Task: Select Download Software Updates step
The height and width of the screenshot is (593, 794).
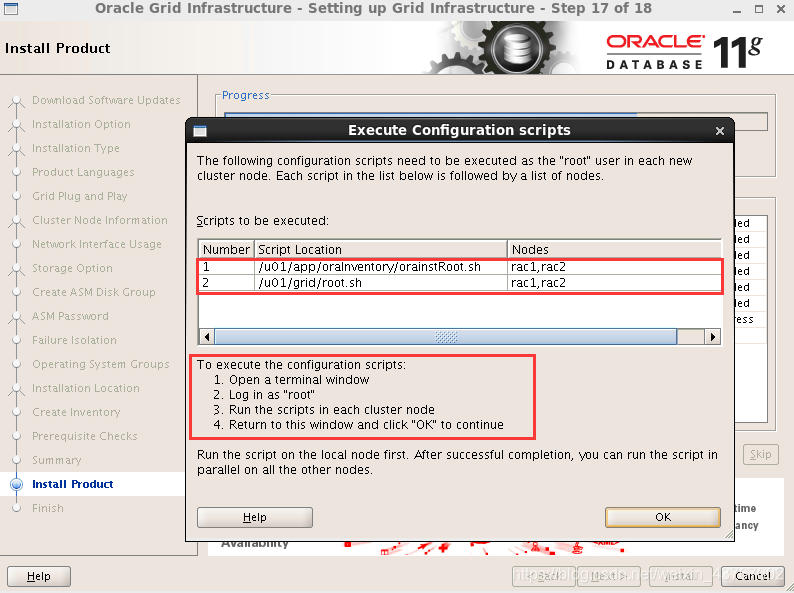Action: (106, 100)
